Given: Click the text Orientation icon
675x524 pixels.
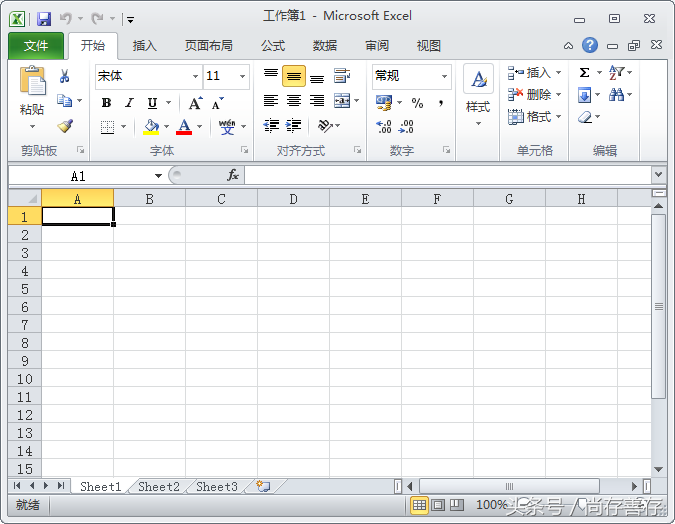Looking at the screenshot, I should click(325, 126).
